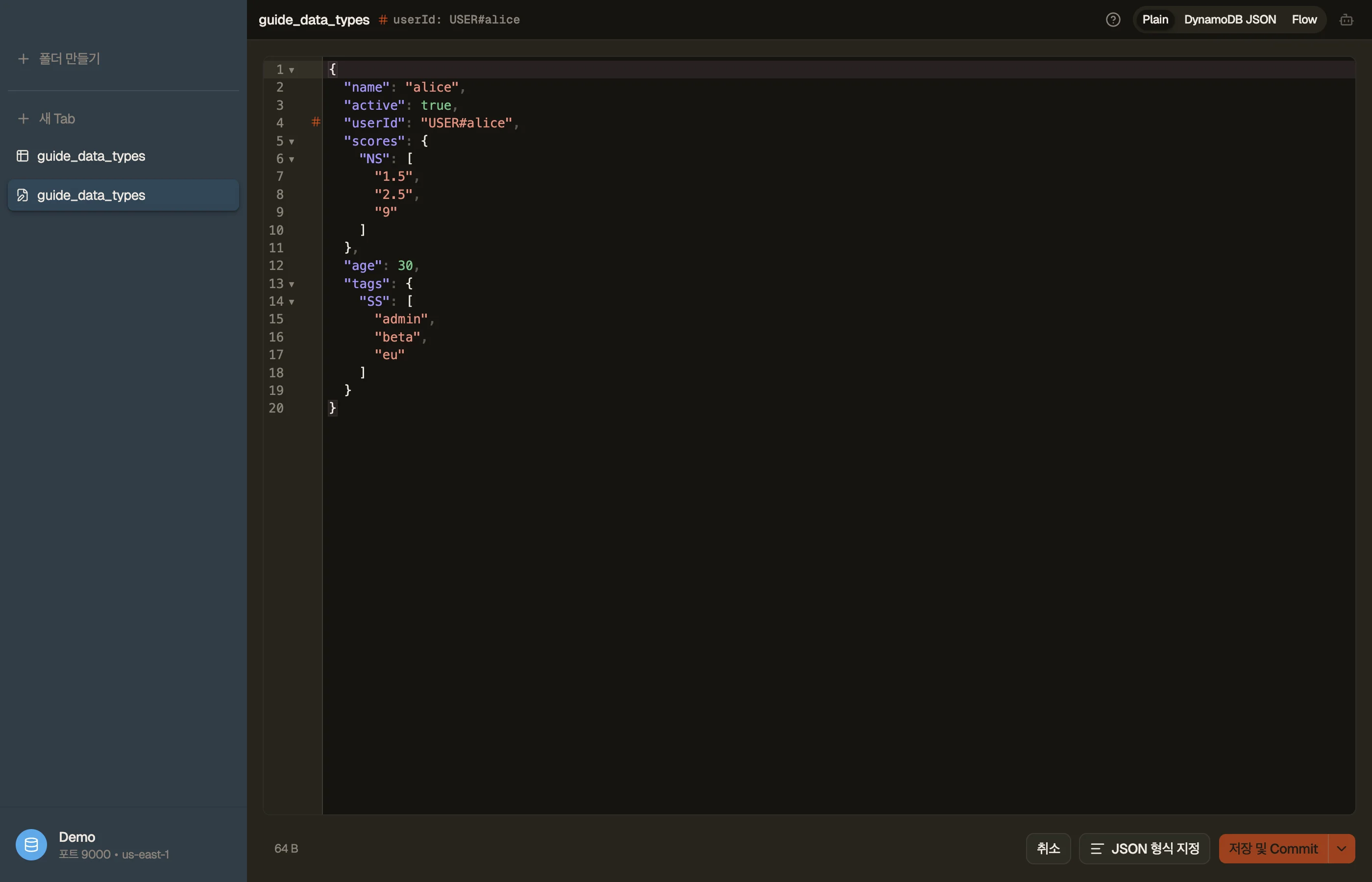Click the guide_data_types title in the header

(314, 20)
